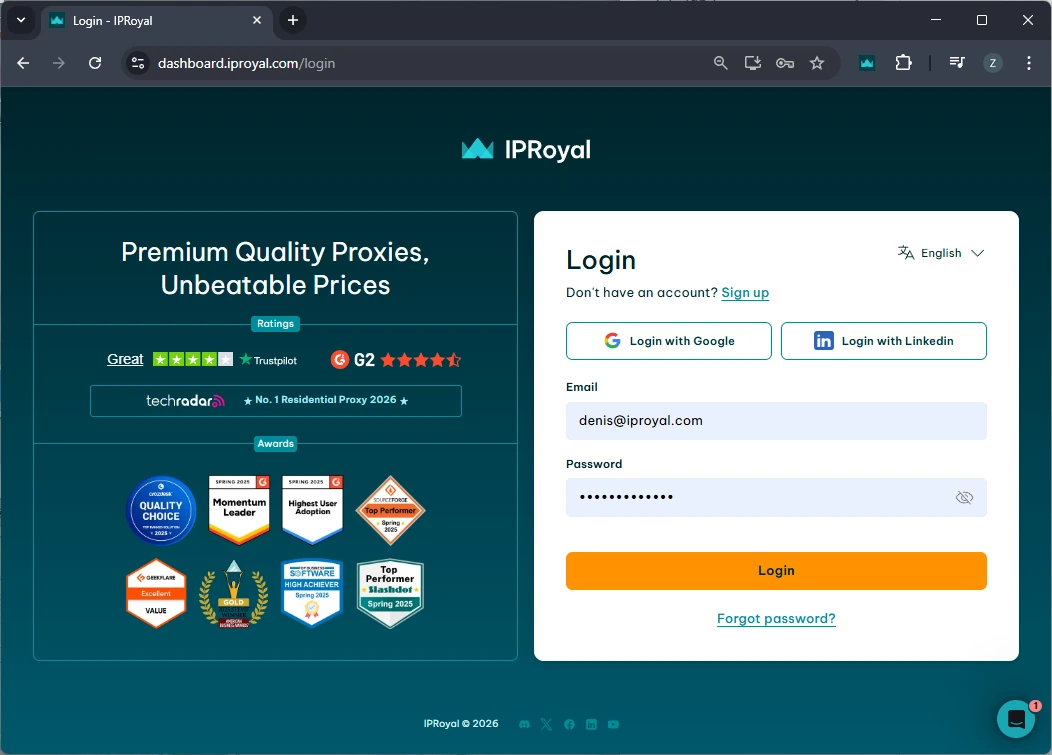The height and width of the screenshot is (755, 1052).
Task: Show password using the eye toggle
Action: pyautogui.click(x=964, y=497)
